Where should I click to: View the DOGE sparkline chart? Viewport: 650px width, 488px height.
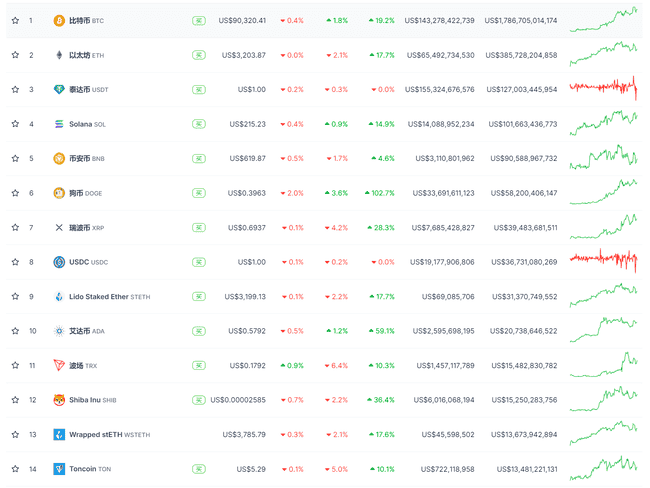click(604, 192)
